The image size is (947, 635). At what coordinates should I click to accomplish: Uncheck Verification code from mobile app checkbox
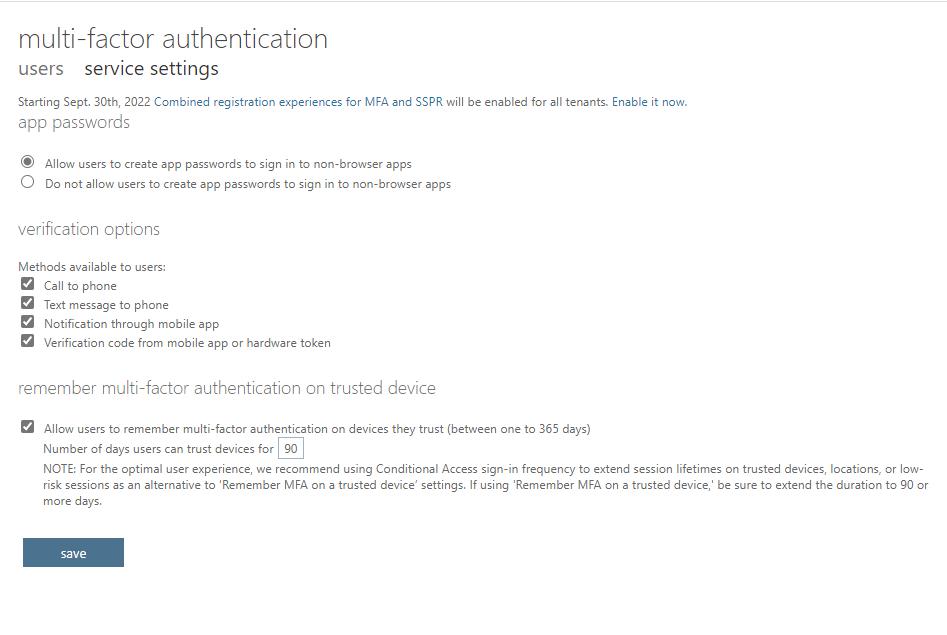(x=27, y=341)
